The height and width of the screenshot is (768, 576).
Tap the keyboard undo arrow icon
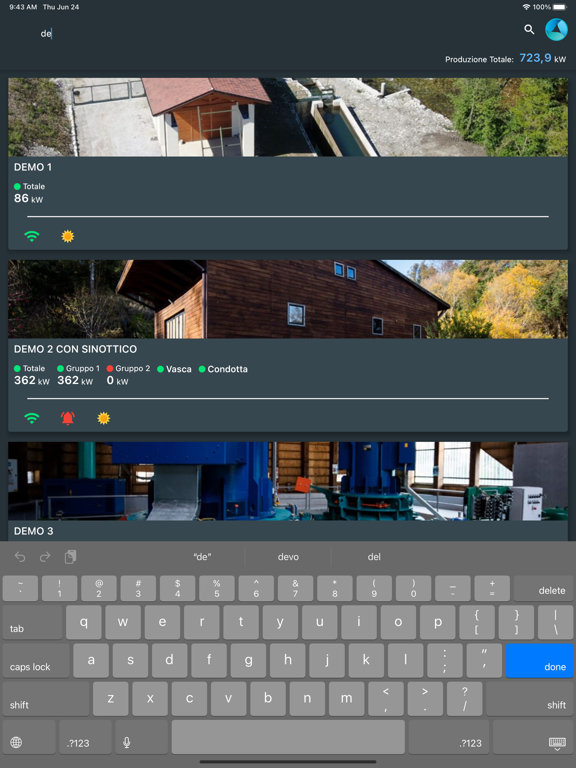click(x=20, y=557)
